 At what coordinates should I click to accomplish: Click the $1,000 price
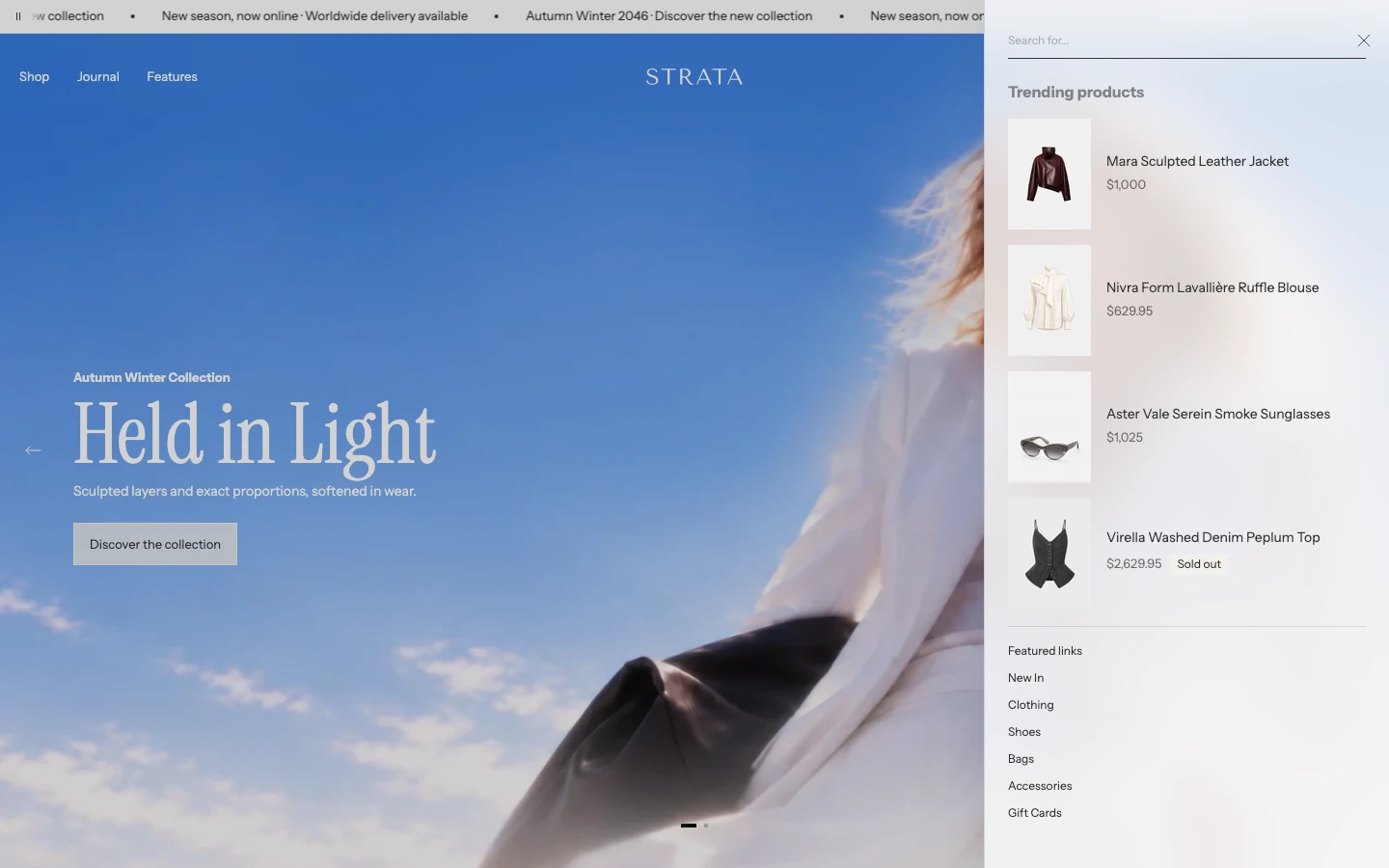(x=1127, y=184)
